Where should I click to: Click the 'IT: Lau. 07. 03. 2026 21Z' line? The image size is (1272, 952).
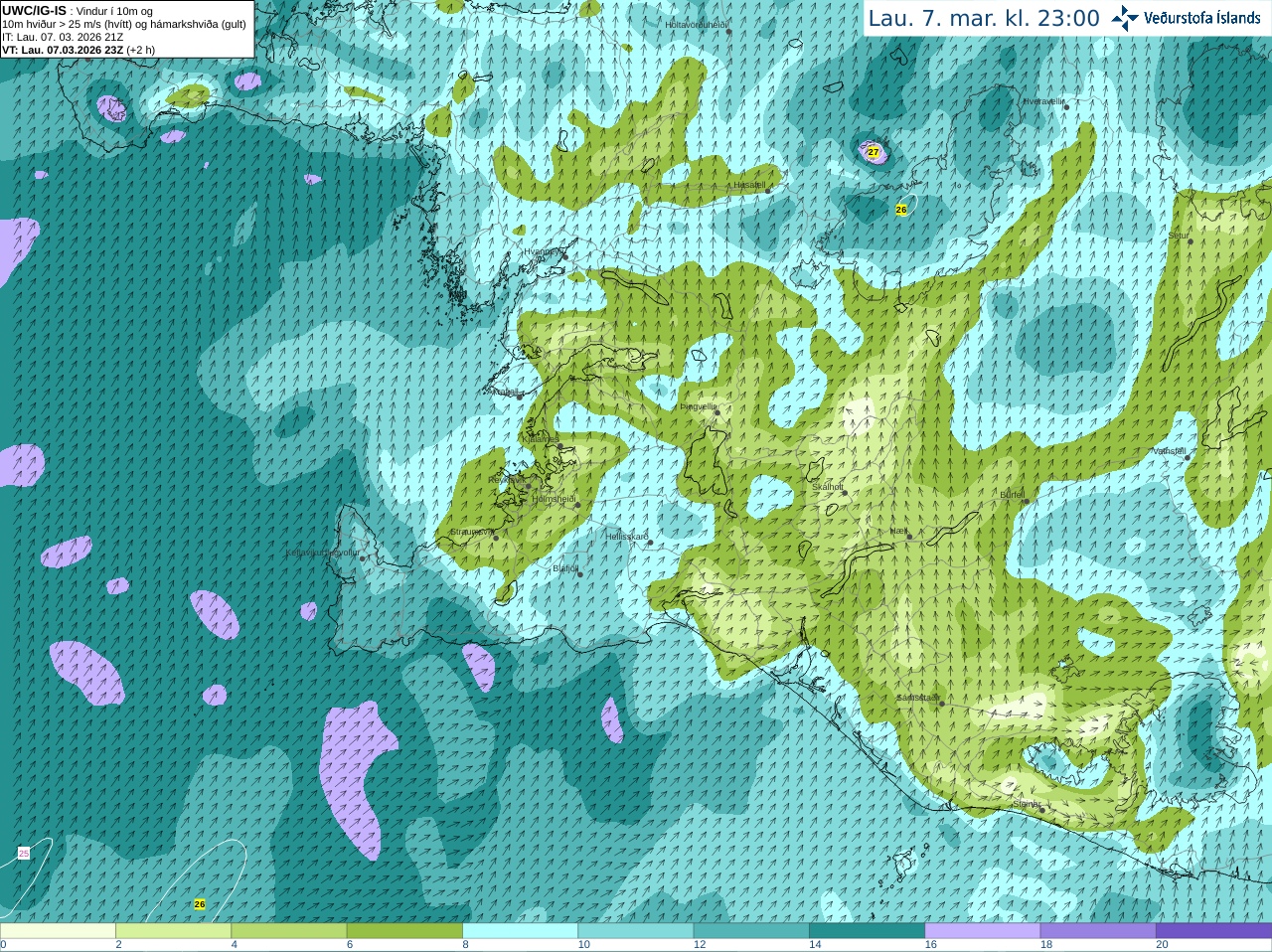(63, 37)
